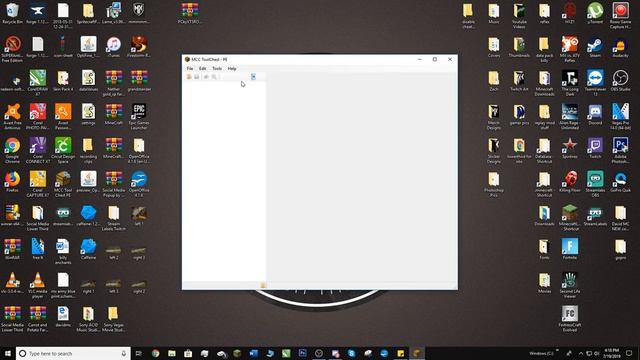Open the Edit menu in MCC ToolChest
Screen dimensions: 640x360
[202, 69]
